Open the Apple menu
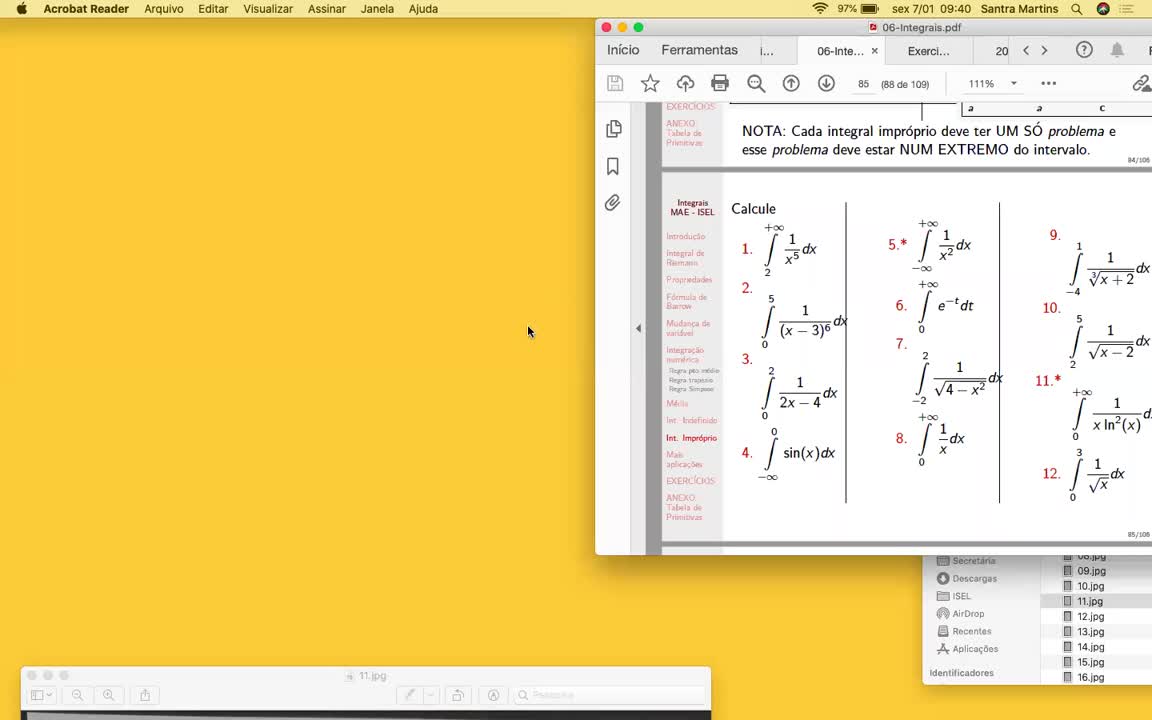Image resolution: width=1152 pixels, height=720 pixels. click(22, 9)
